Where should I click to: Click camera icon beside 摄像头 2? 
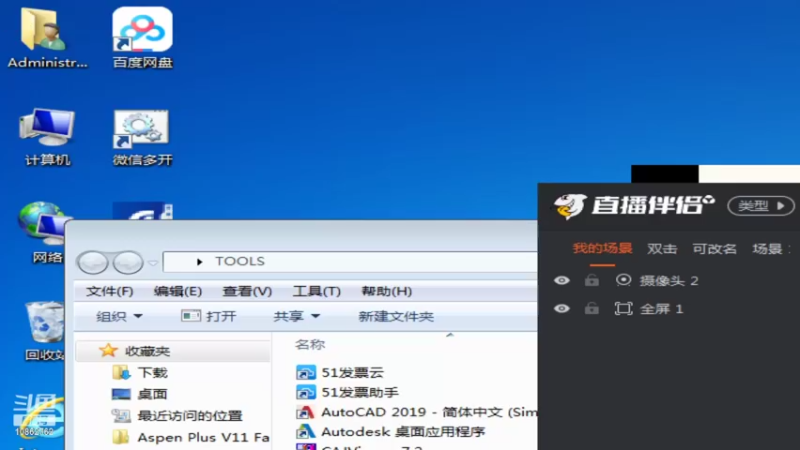[623, 280]
